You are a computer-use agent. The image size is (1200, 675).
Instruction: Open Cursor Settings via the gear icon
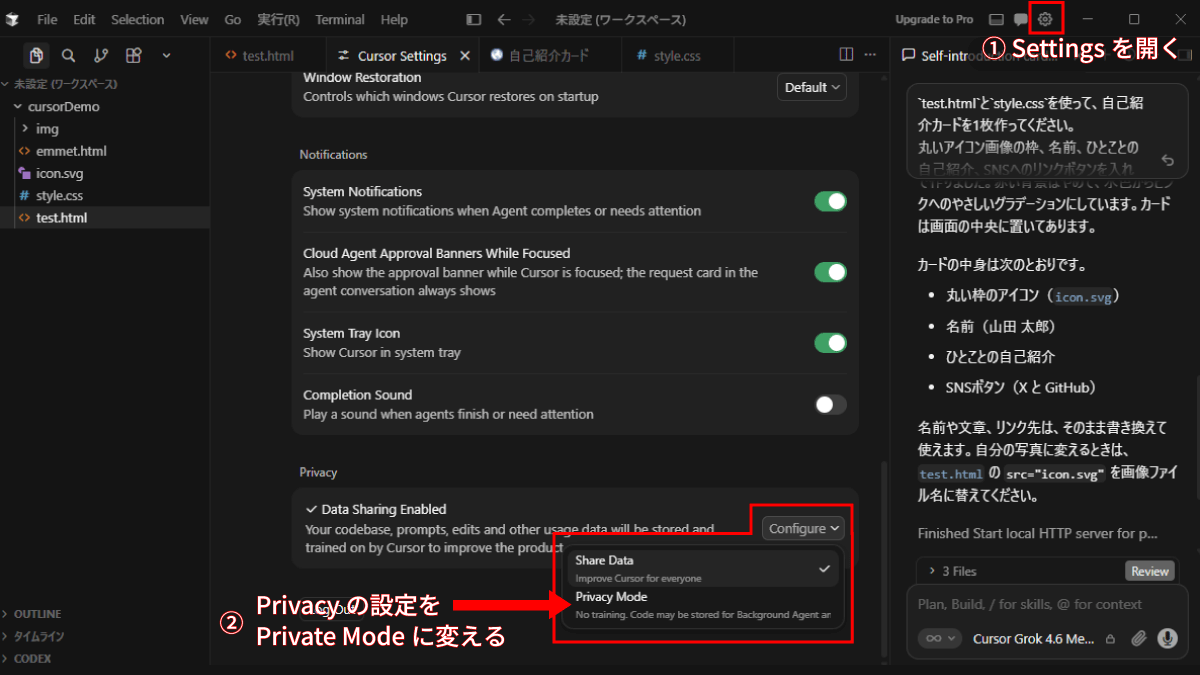coord(1045,19)
